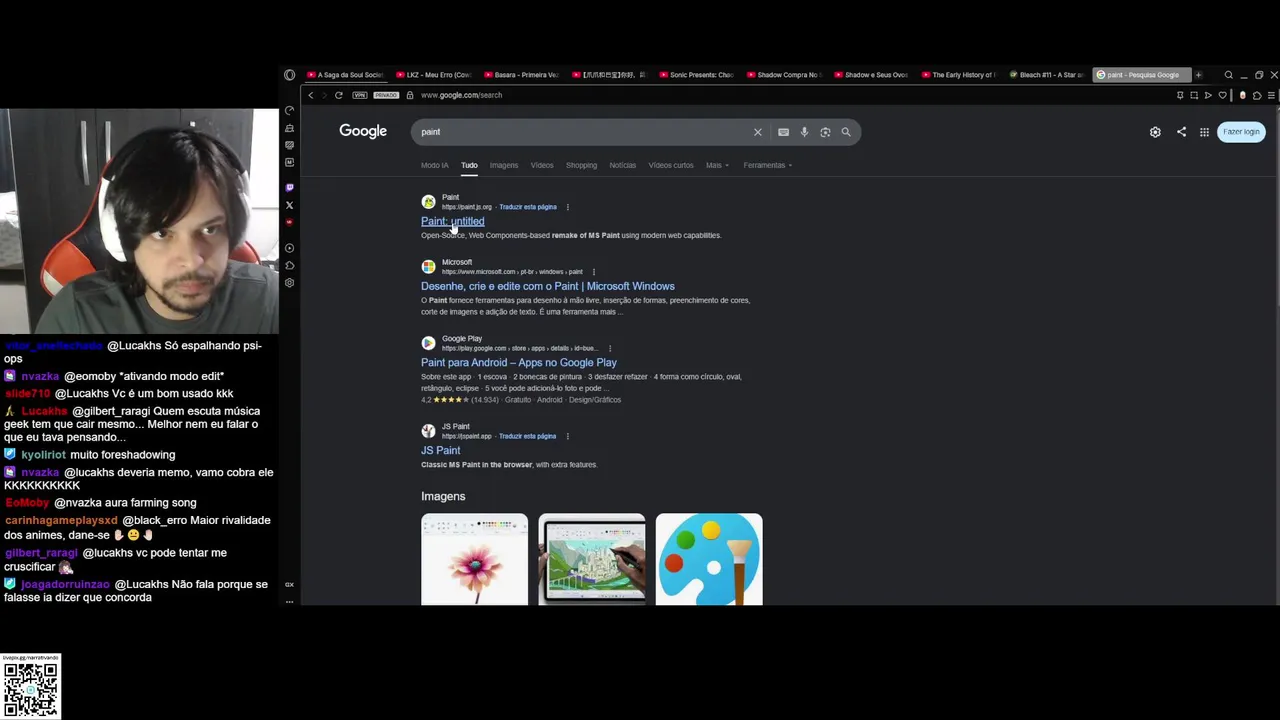The width and height of the screenshot is (1280, 720).
Task: Switch to The Early History browser tab
Action: (959, 75)
